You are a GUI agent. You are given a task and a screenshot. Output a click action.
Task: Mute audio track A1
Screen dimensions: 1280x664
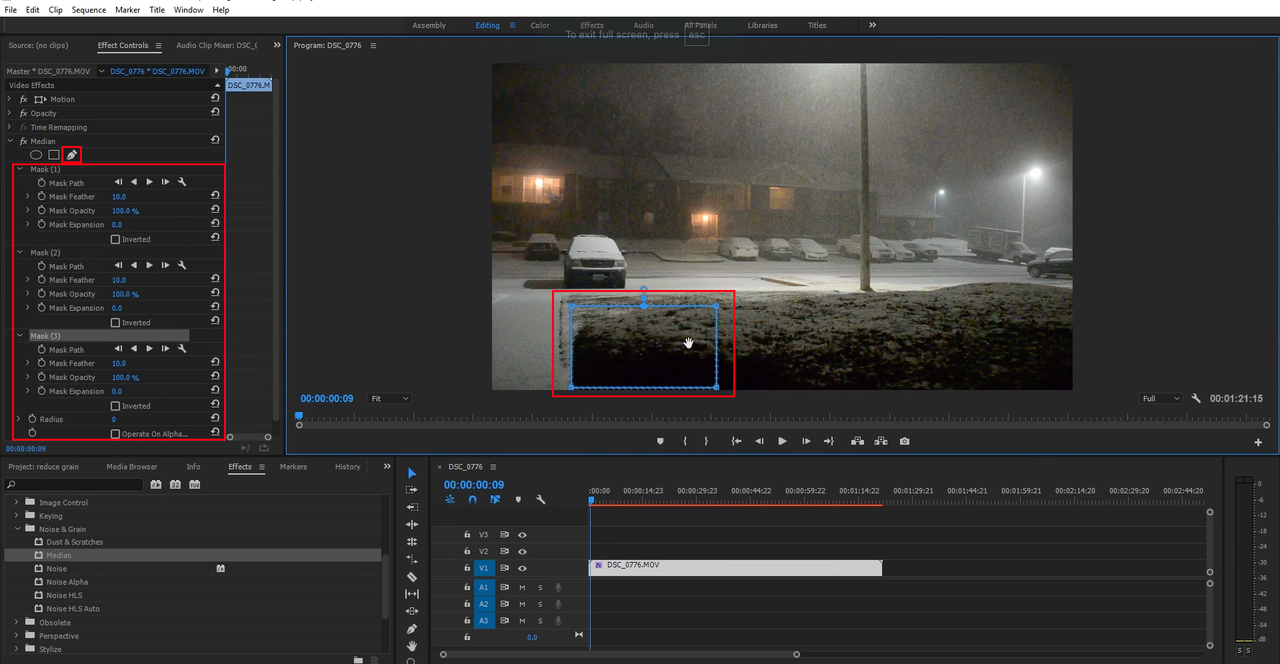522,587
